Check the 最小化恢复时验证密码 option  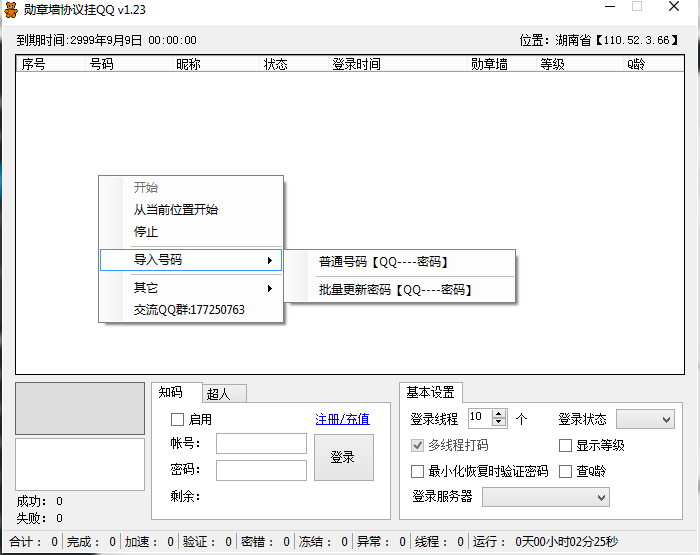pyautogui.click(x=418, y=471)
